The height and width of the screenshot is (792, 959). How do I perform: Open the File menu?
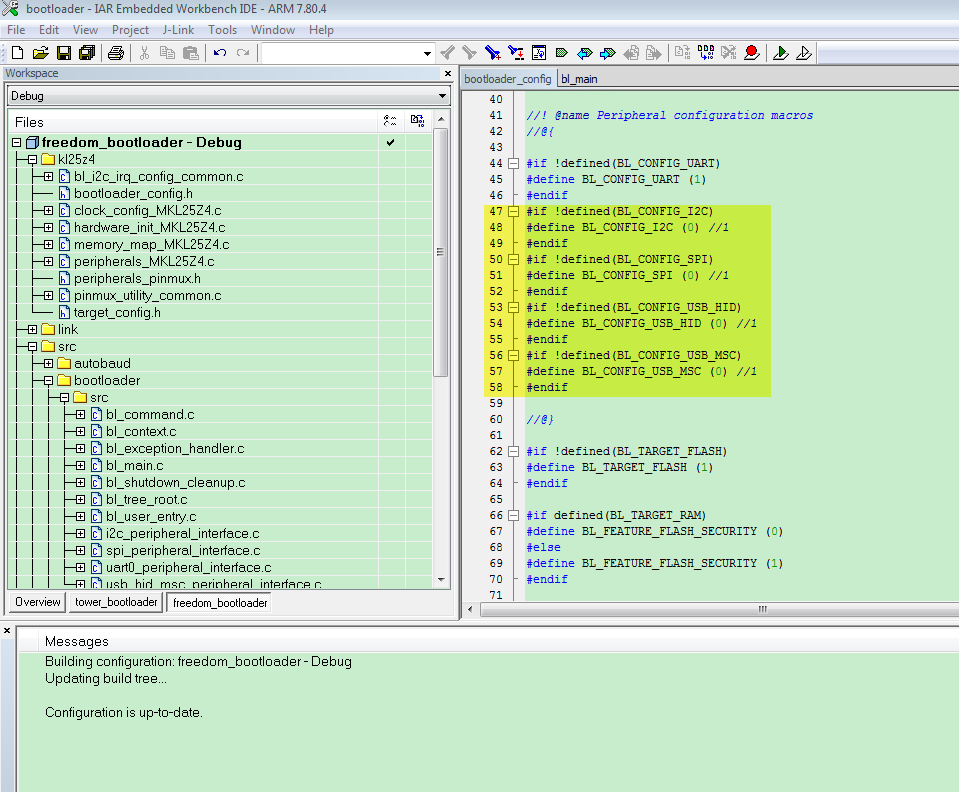click(16, 30)
